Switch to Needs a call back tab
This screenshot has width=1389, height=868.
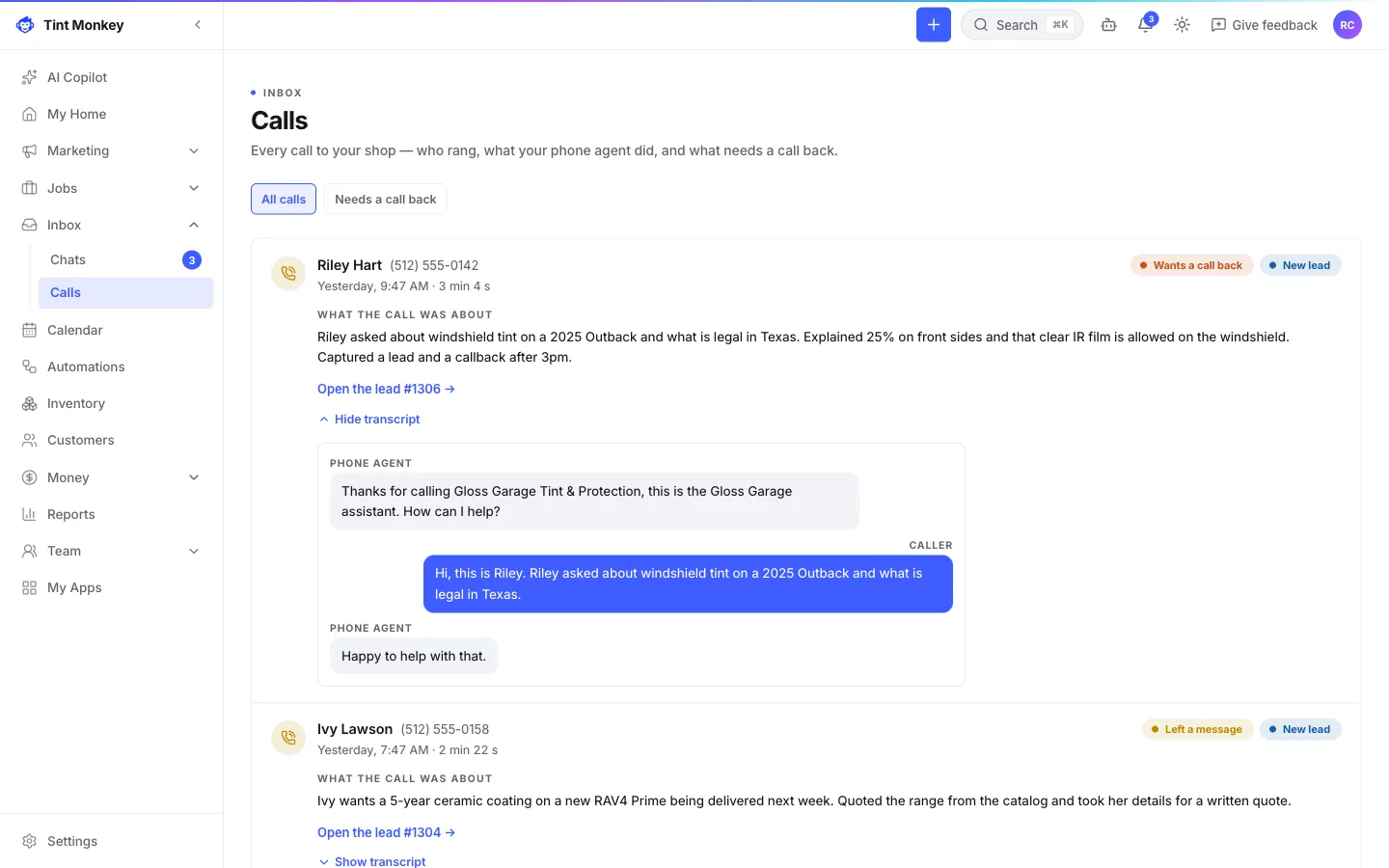(x=386, y=199)
